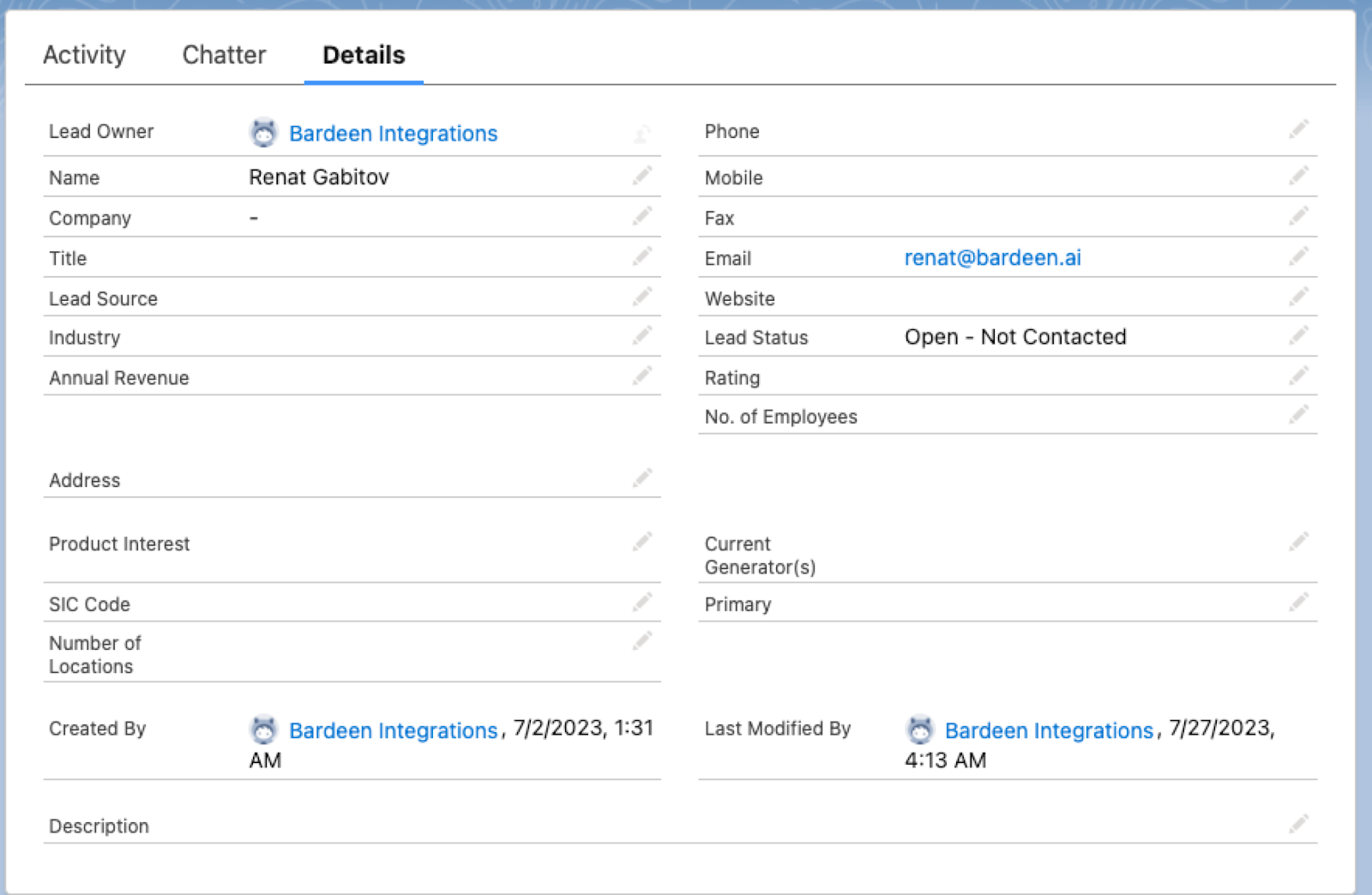Edit the Company field pencil
The width and height of the screenshot is (1372, 895).
642,216
